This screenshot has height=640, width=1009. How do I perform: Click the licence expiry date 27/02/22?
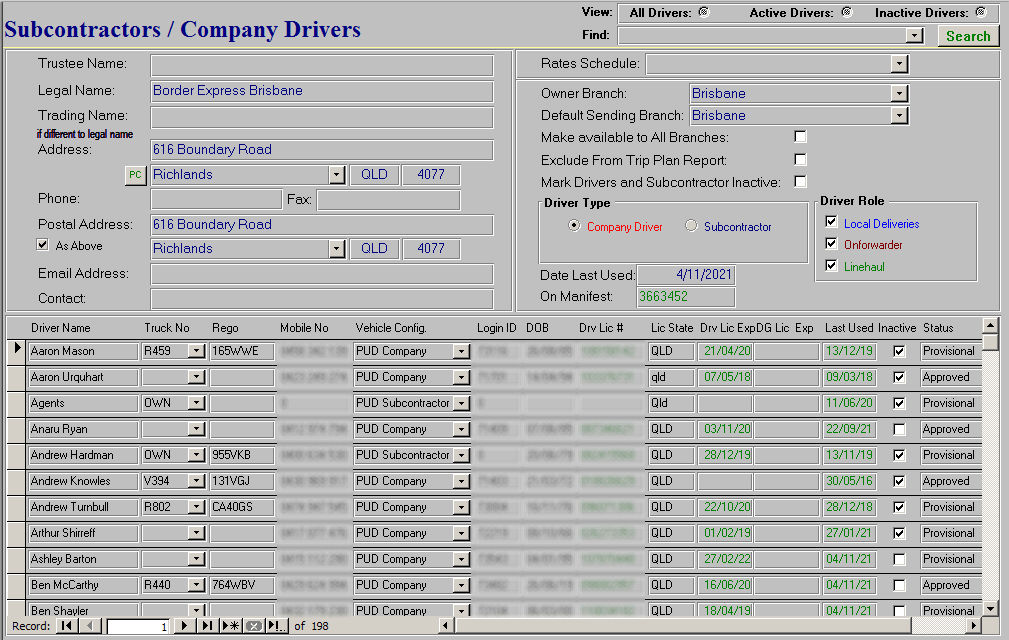point(727,559)
